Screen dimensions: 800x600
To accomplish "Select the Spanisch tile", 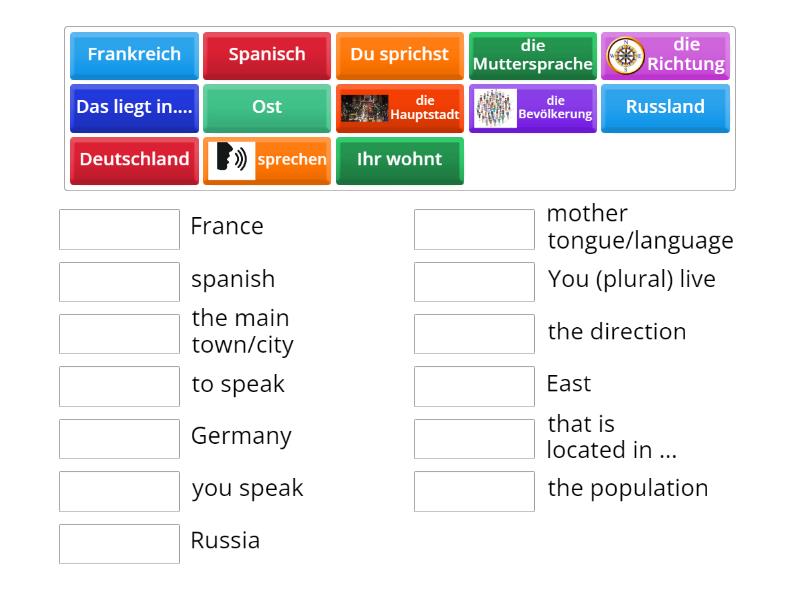I will [266, 55].
